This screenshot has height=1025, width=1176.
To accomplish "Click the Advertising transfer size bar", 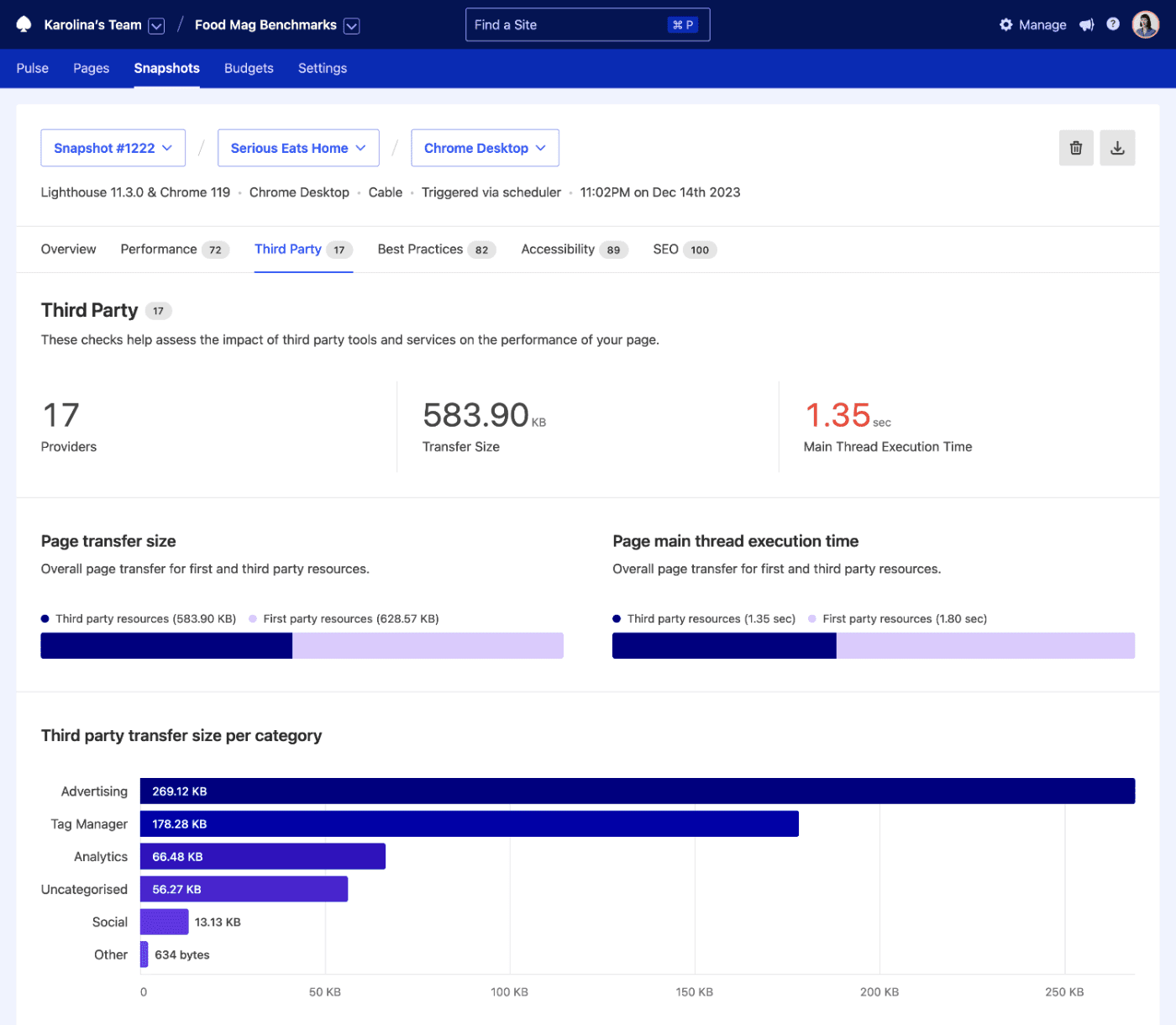I will [638, 791].
